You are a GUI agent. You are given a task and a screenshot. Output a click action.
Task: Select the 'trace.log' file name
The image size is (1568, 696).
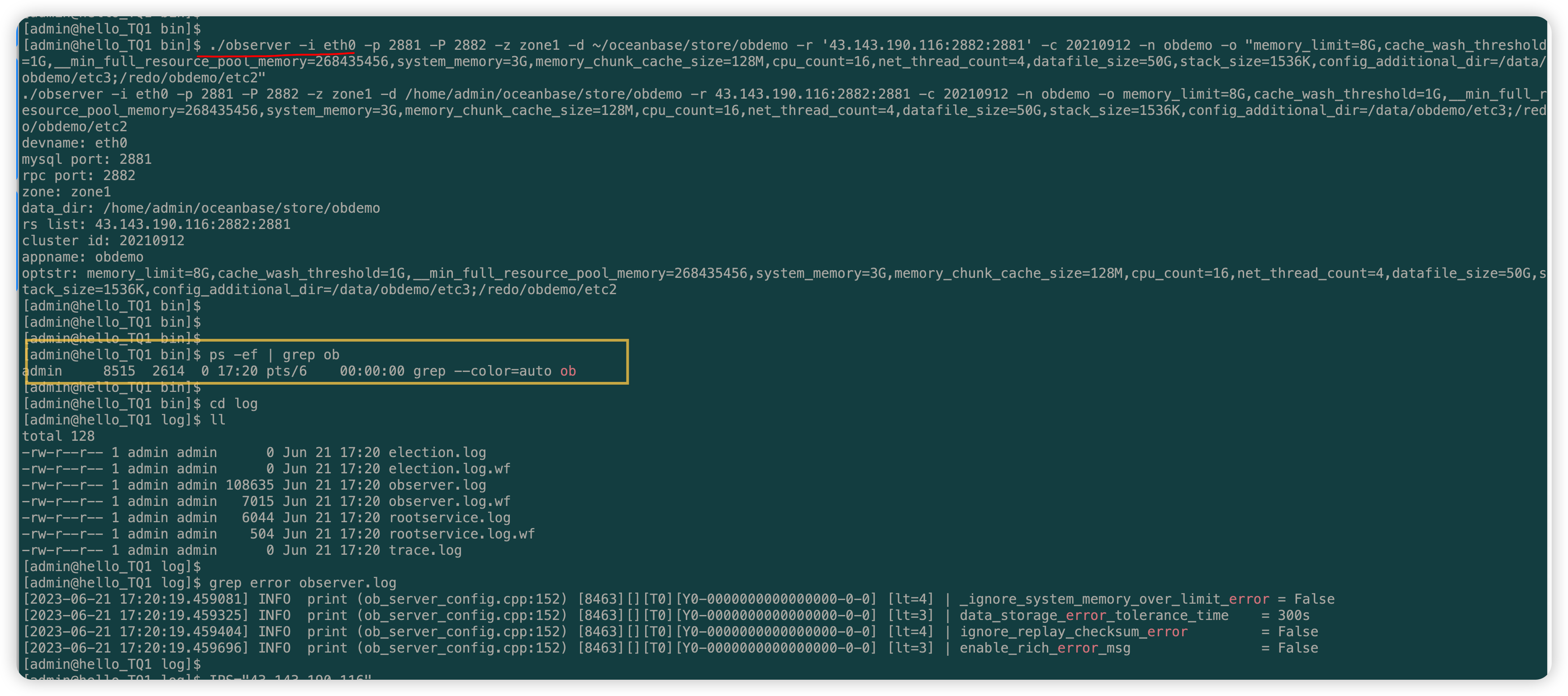[425, 550]
